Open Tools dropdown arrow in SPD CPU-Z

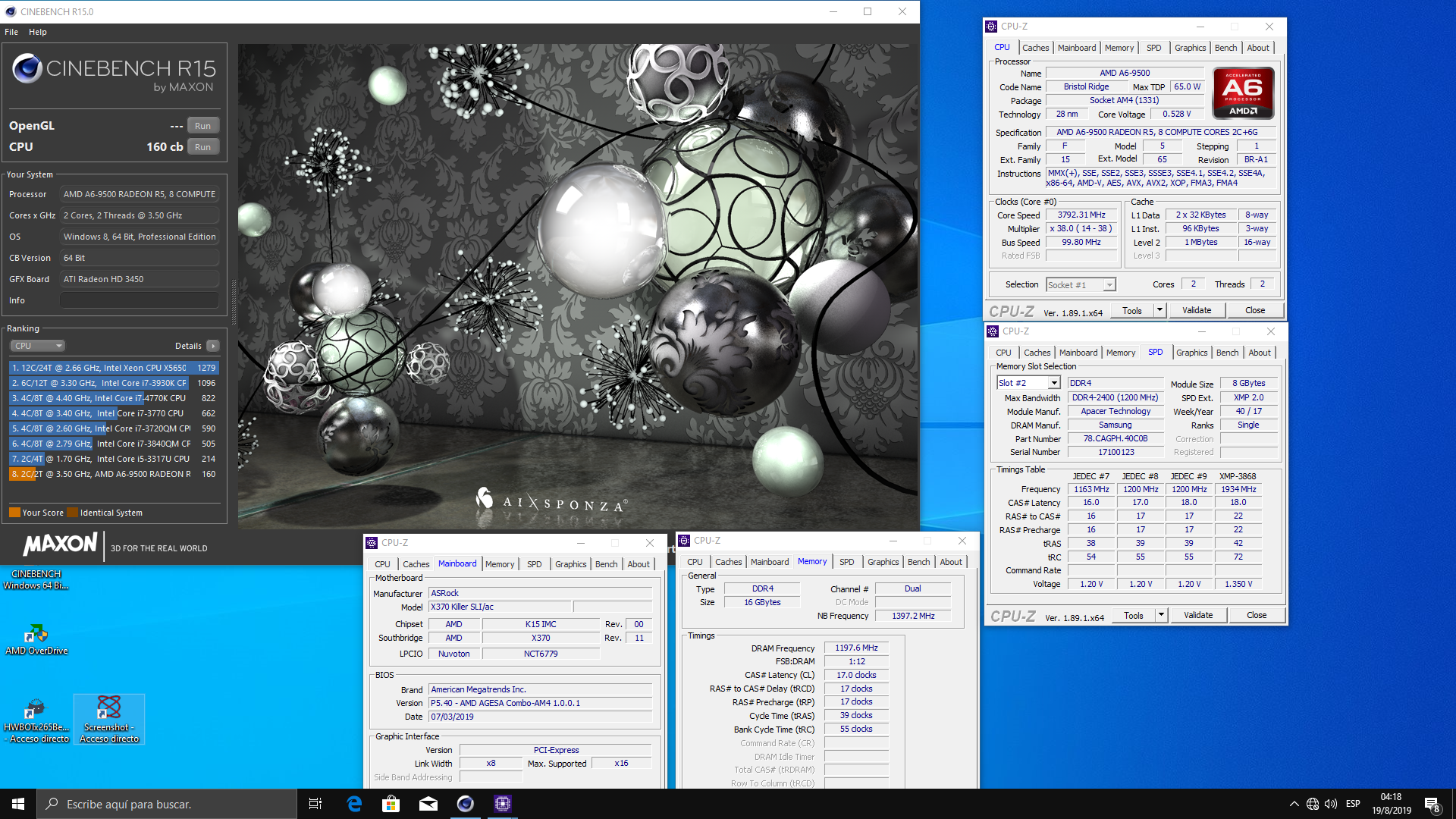click(1161, 615)
